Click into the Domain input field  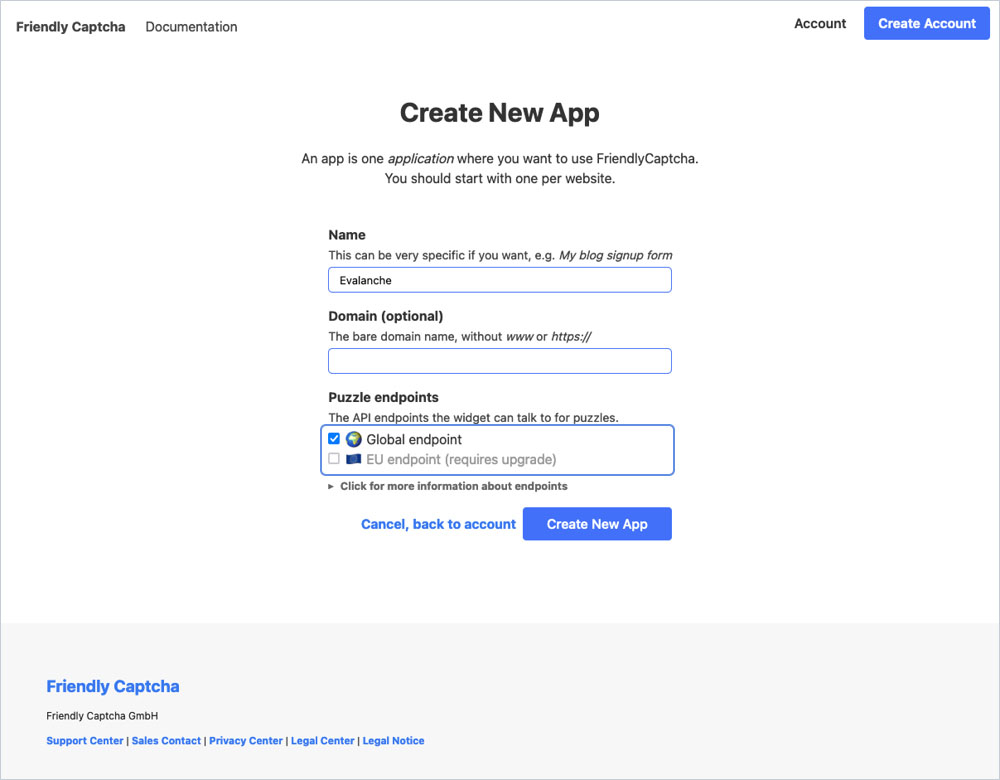[499, 361]
